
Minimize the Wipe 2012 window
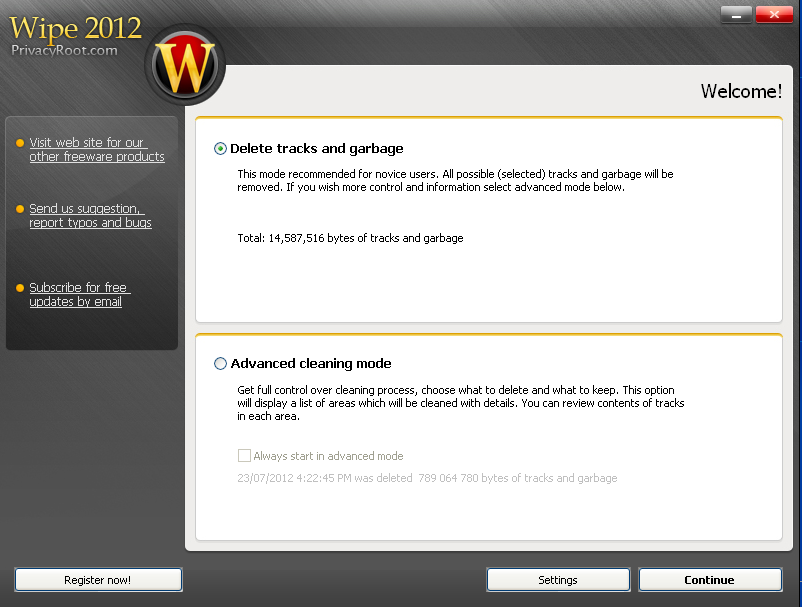(x=736, y=15)
